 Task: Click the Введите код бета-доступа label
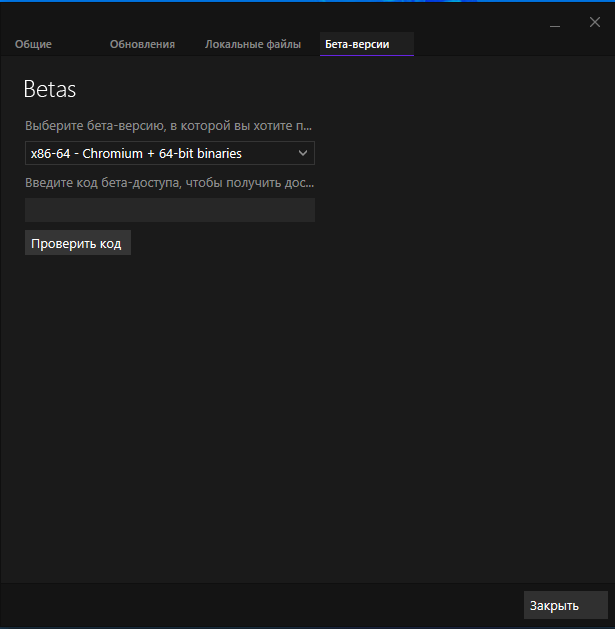(x=168, y=183)
